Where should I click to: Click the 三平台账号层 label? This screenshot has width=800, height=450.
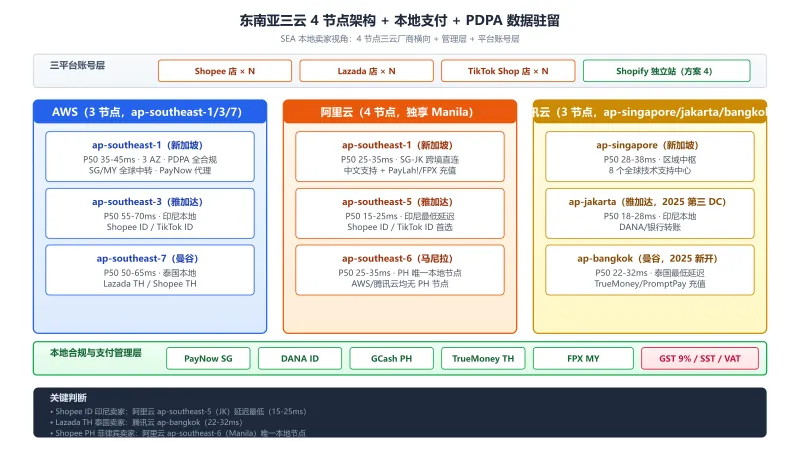(x=78, y=65)
